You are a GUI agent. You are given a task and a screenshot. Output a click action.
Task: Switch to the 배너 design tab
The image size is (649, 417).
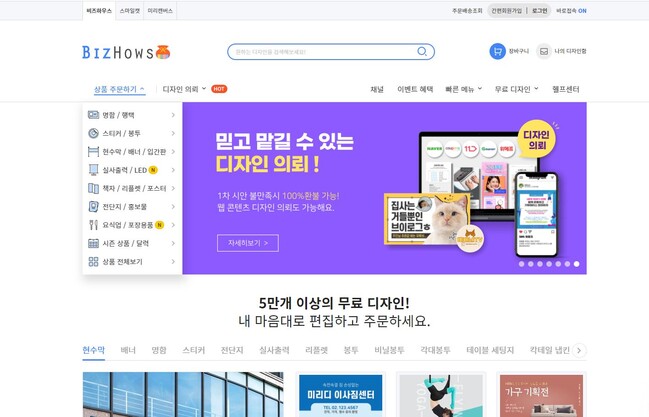click(128, 350)
